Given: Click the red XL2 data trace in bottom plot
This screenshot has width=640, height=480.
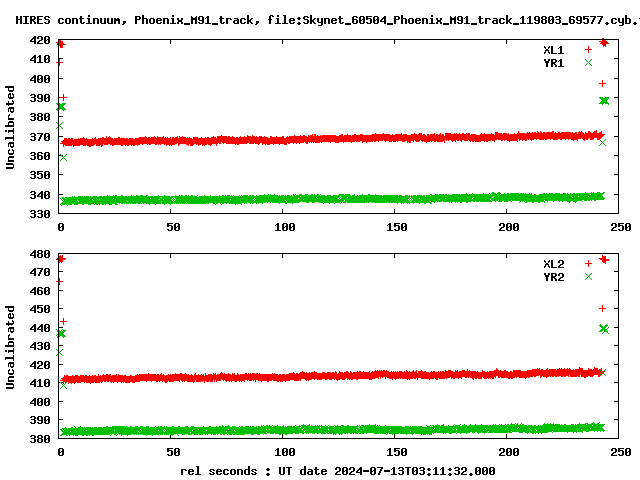Looking at the screenshot, I should (x=333, y=375).
